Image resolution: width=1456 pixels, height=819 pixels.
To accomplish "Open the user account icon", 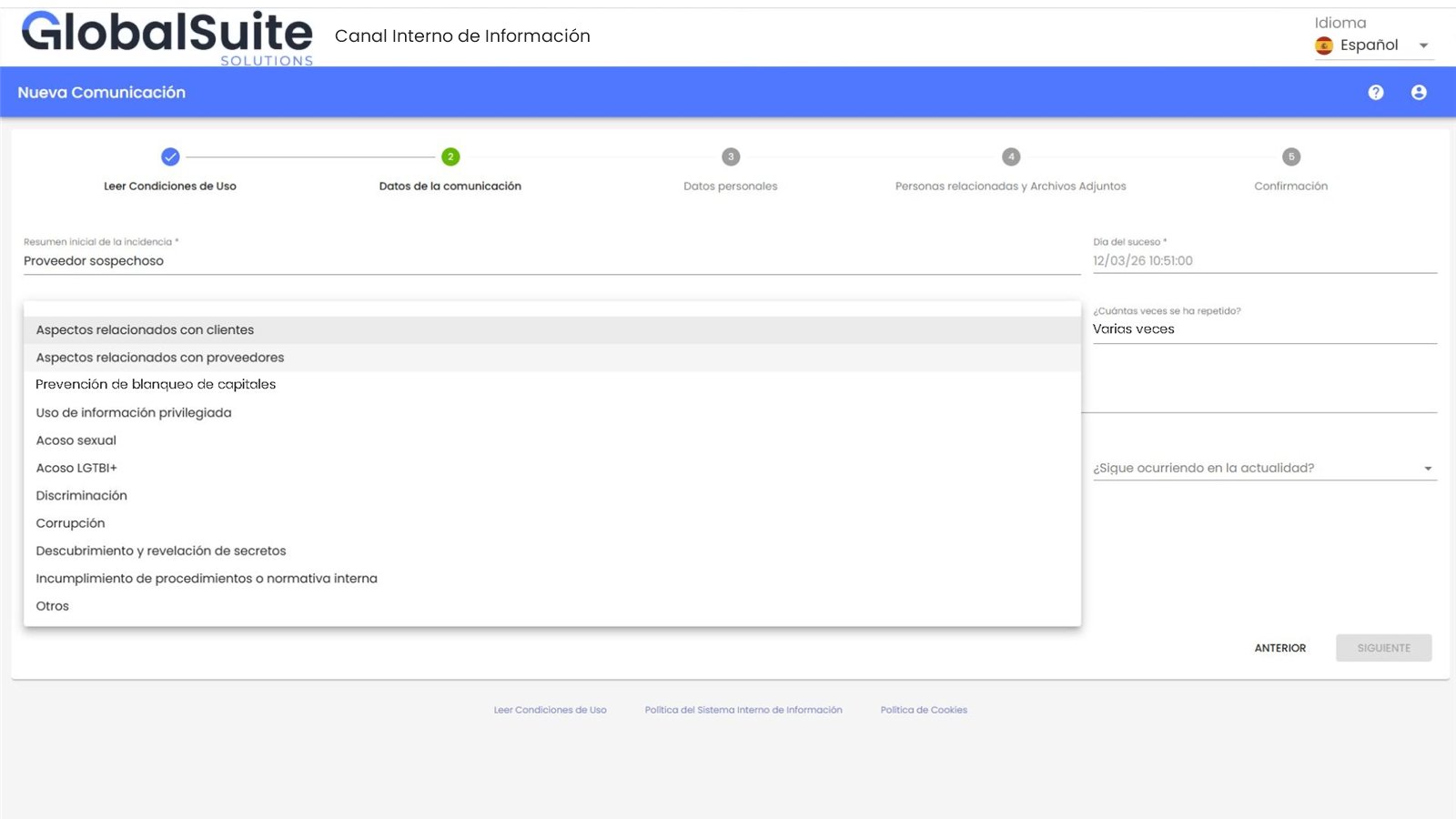I will [1419, 92].
